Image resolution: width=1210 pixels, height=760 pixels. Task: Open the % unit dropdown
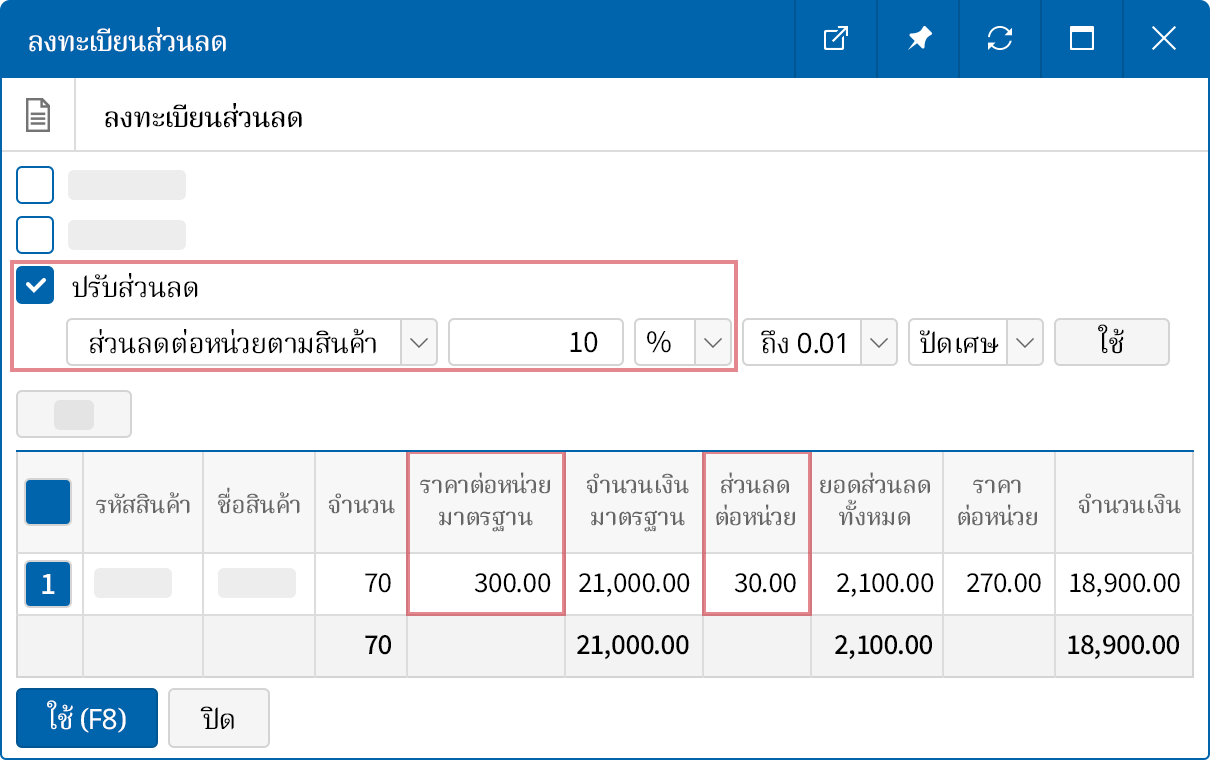point(712,342)
